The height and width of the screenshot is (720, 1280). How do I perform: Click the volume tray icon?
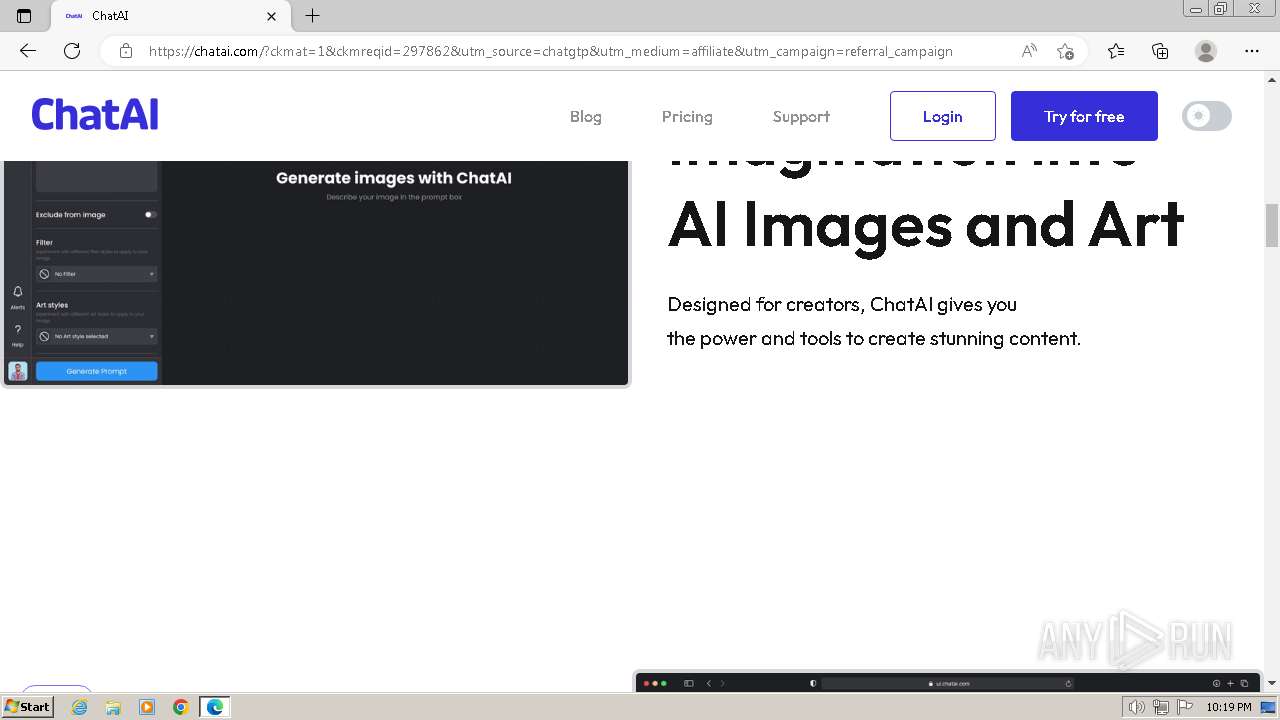pos(1137,707)
